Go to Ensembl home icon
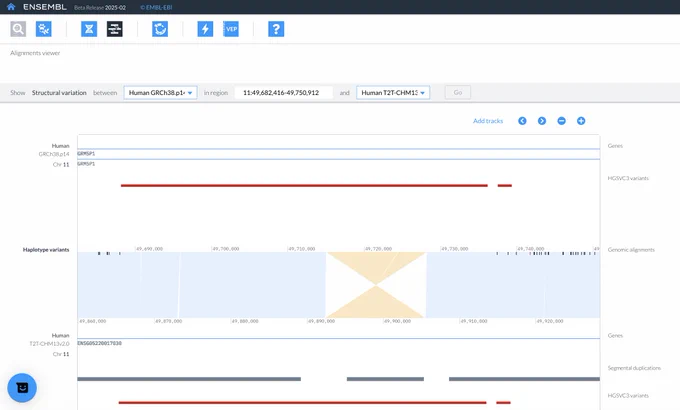The width and height of the screenshot is (680, 410). click(x=11, y=7)
